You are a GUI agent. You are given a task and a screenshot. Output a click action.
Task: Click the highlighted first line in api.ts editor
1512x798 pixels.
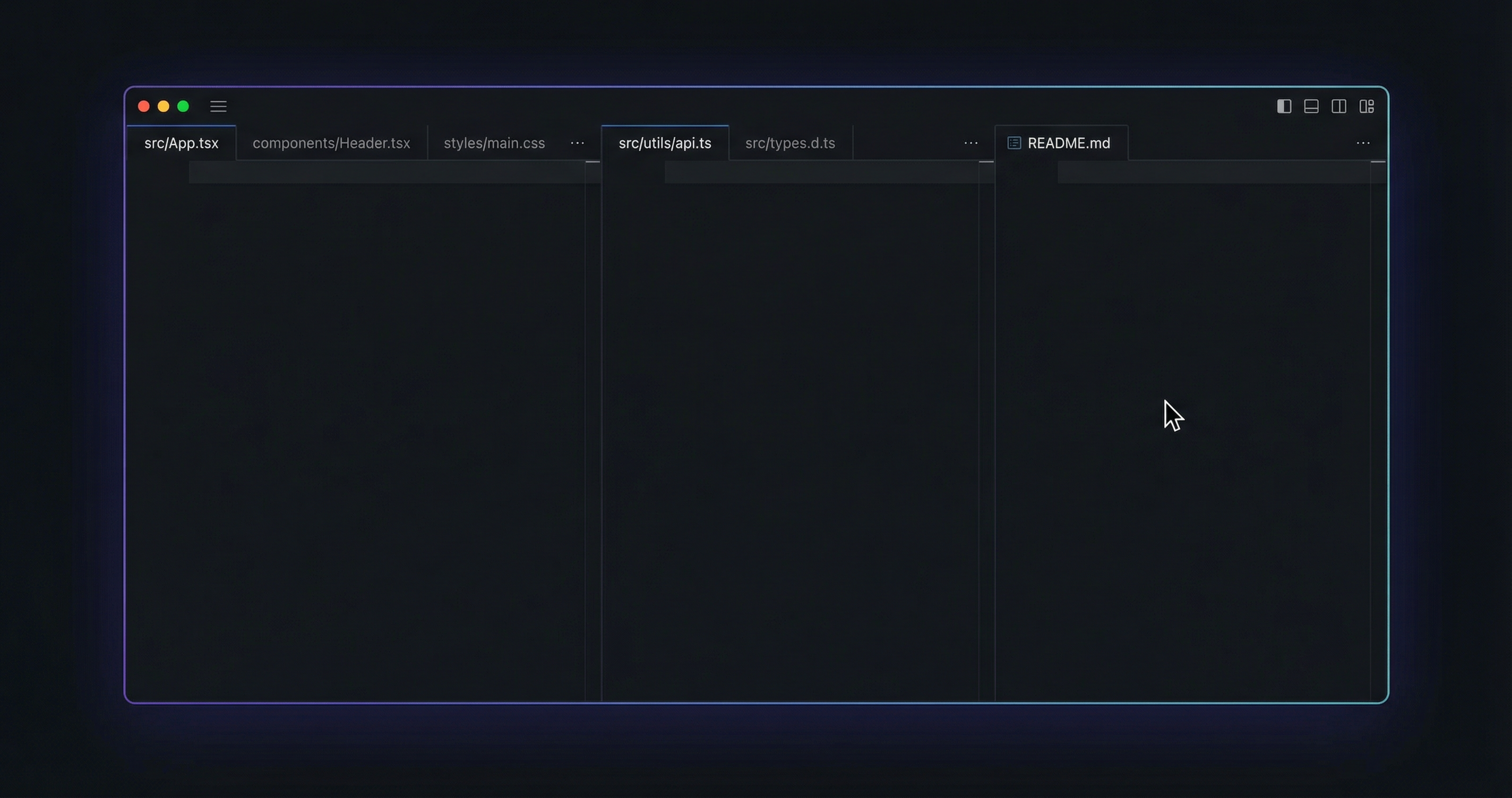pos(822,173)
